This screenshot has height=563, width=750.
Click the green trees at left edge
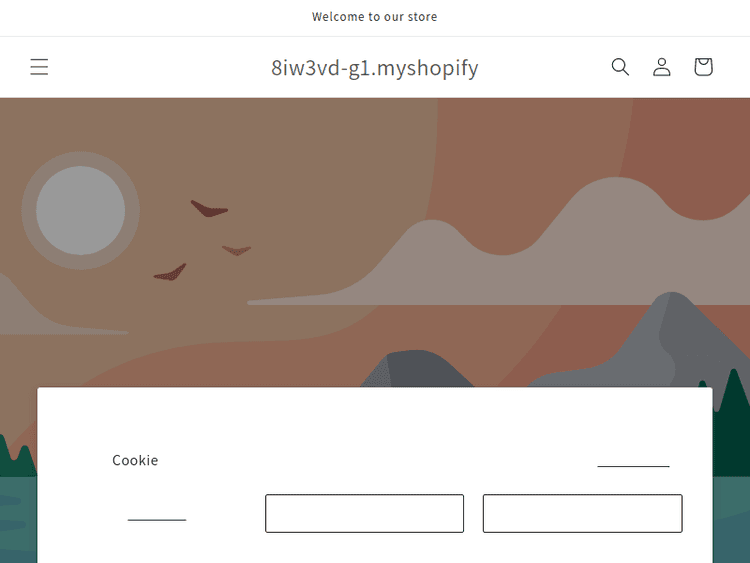click(x=17, y=455)
